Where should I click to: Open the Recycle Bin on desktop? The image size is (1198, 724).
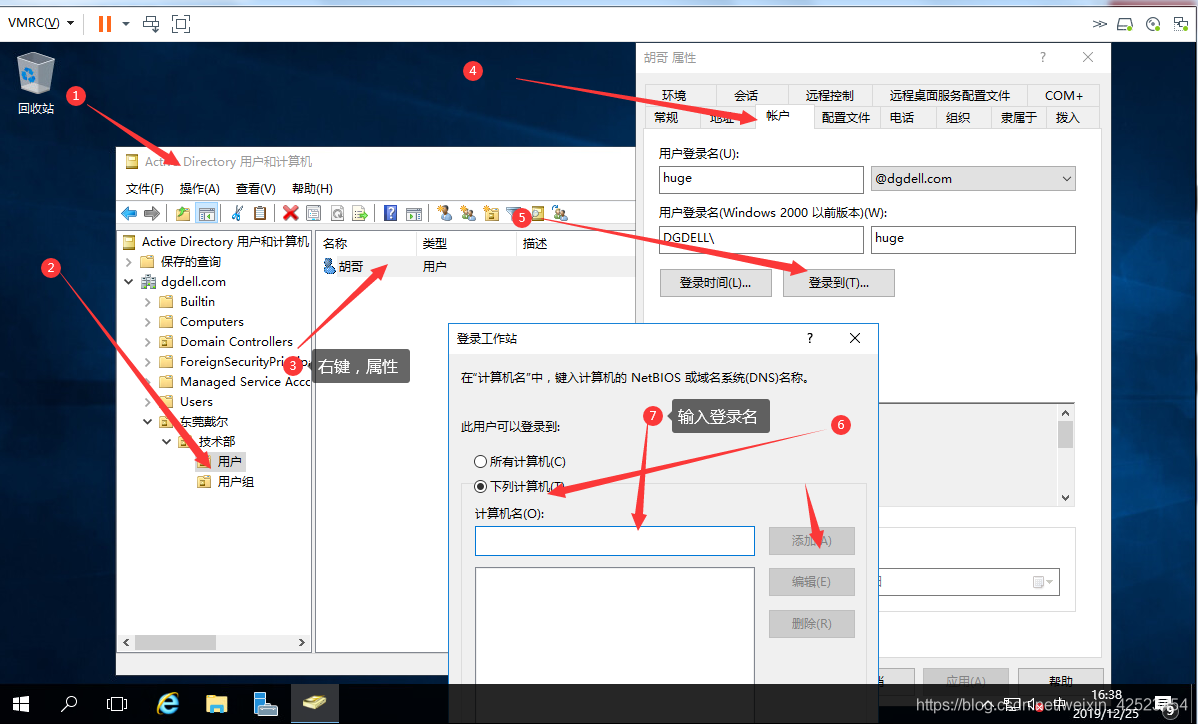(x=36, y=83)
